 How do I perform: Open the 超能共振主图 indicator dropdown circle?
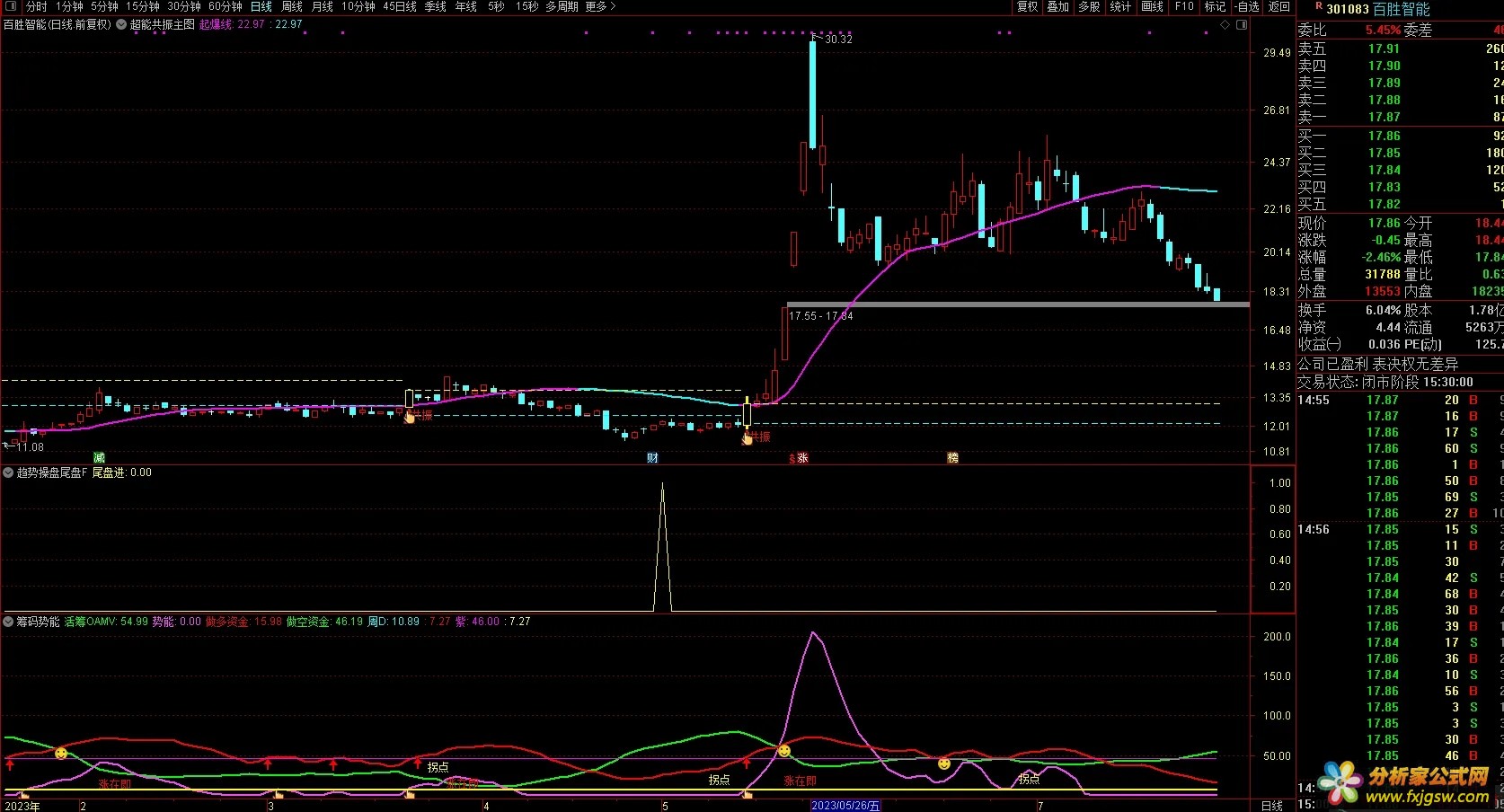click(x=121, y=24)
